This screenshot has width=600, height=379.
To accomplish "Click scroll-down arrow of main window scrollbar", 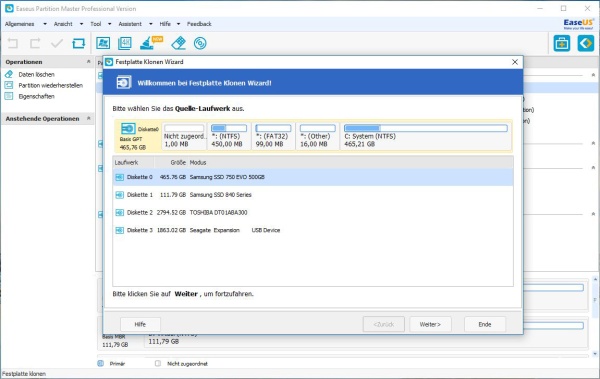I will click(x=595, y=353).
